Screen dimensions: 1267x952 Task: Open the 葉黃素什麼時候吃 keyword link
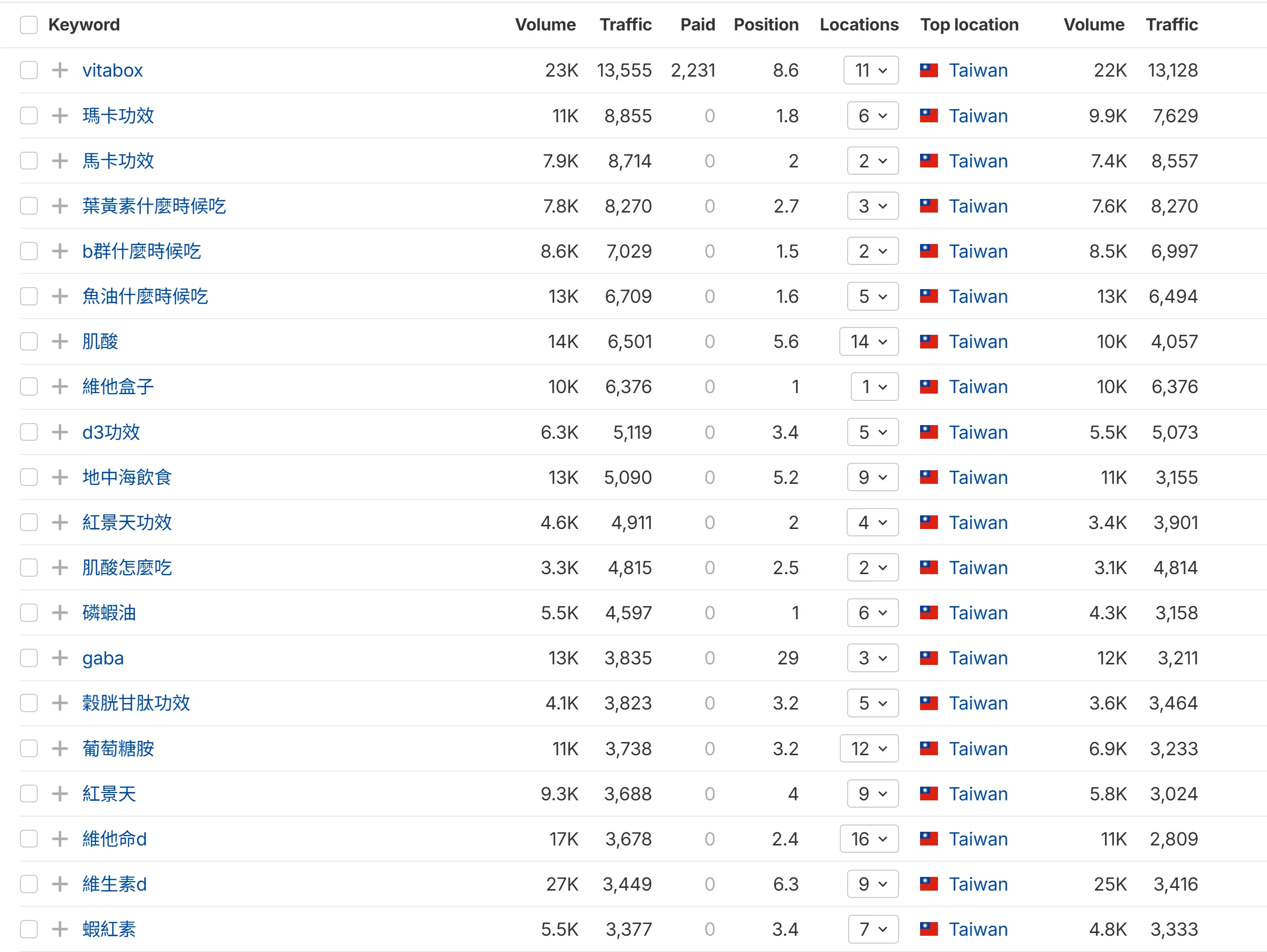(154, 206)
